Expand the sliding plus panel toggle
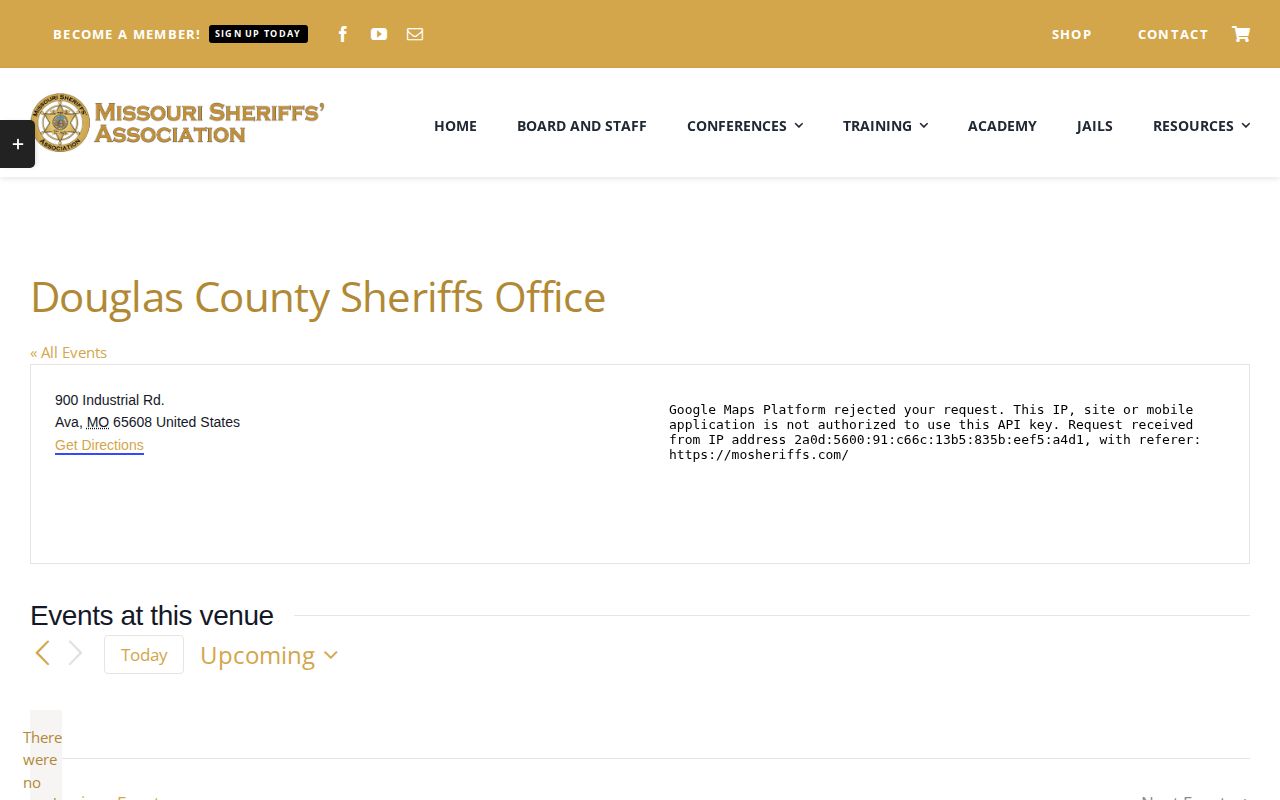The image size is (1280, 800). pyautogui.click(x=17, y=144)
